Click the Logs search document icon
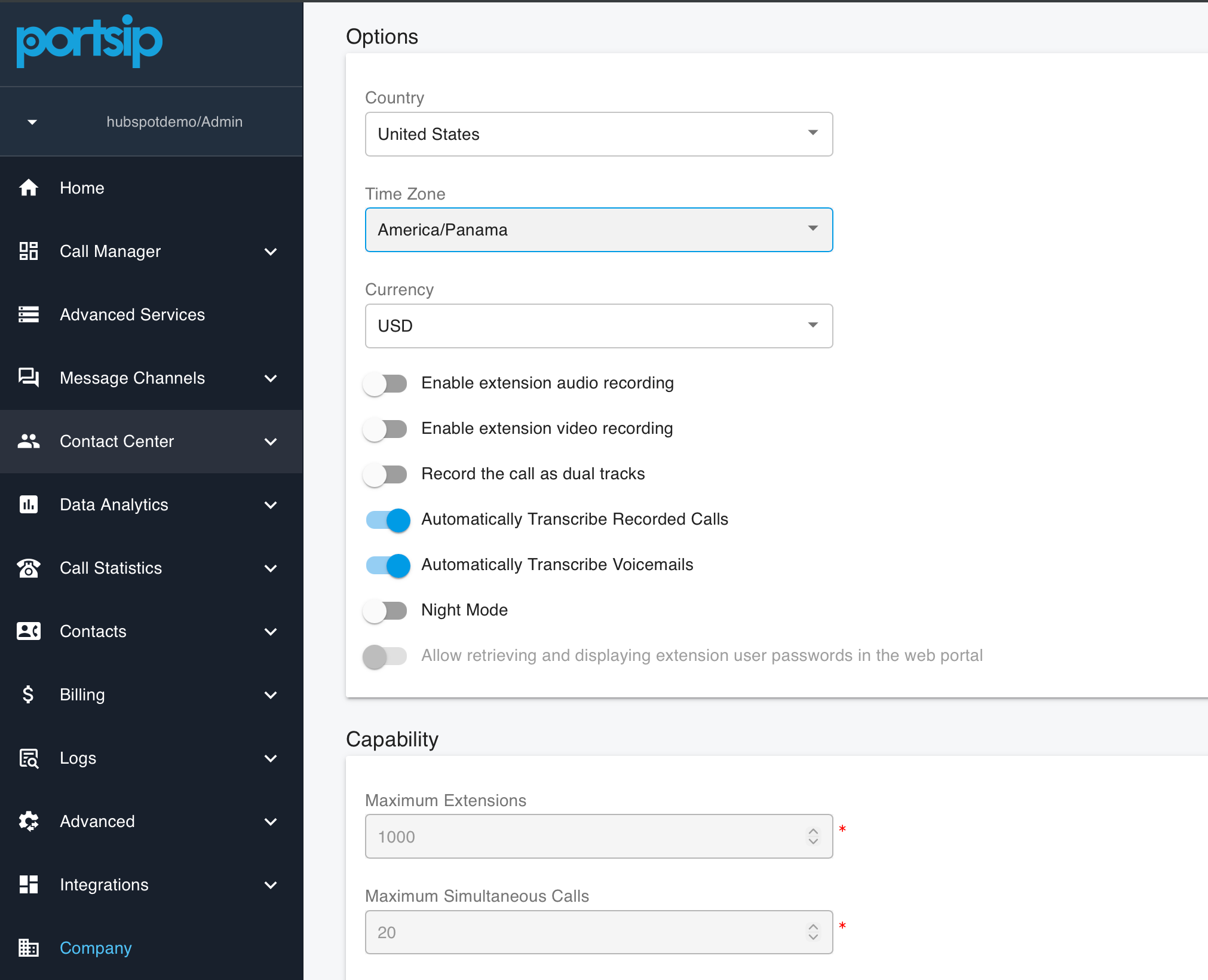The width and height of the screenshot is (1208, 980). 28,758
